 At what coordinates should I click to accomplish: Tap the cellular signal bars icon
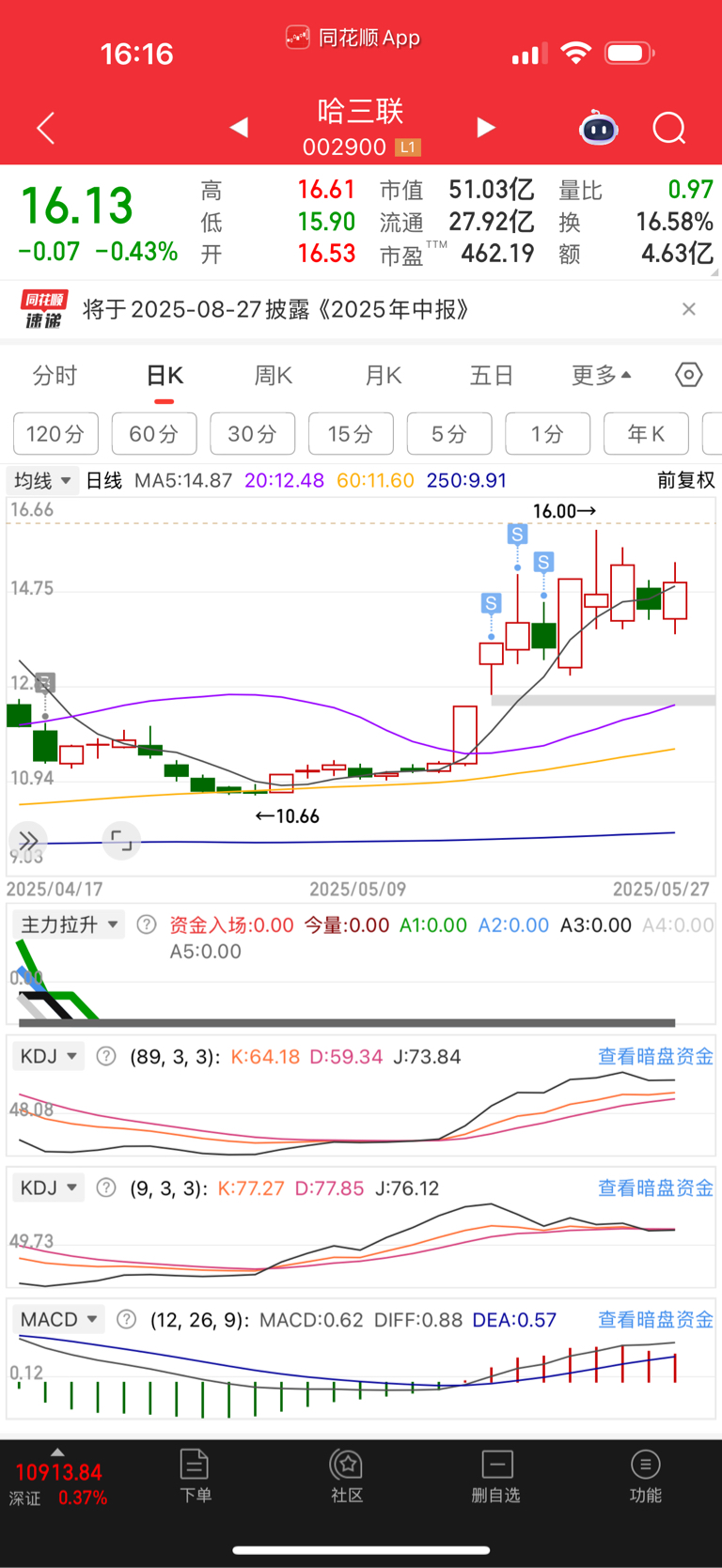[x=529, y=54]
